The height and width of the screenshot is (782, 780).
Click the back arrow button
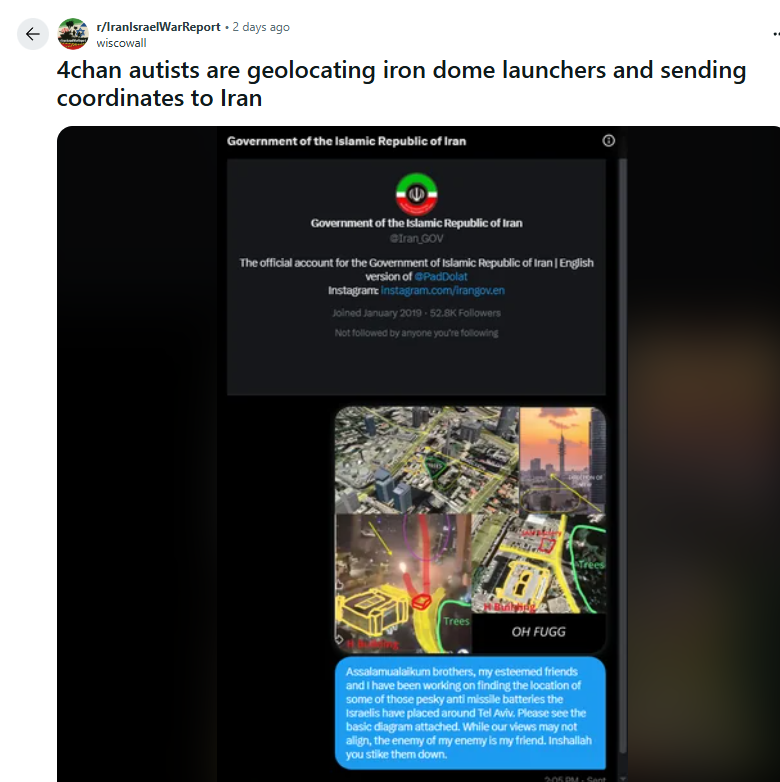pyautogui.click(x=33, y=34)
